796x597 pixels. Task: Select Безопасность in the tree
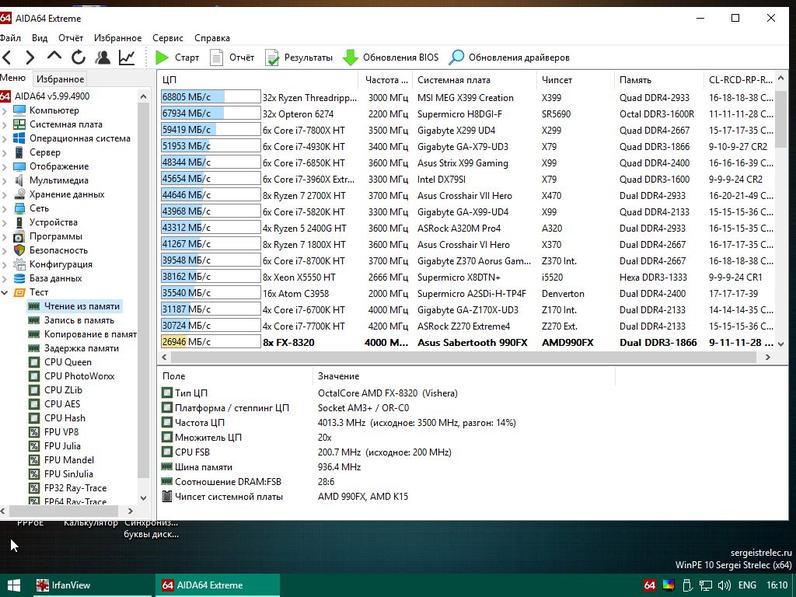tap(58, 250)
